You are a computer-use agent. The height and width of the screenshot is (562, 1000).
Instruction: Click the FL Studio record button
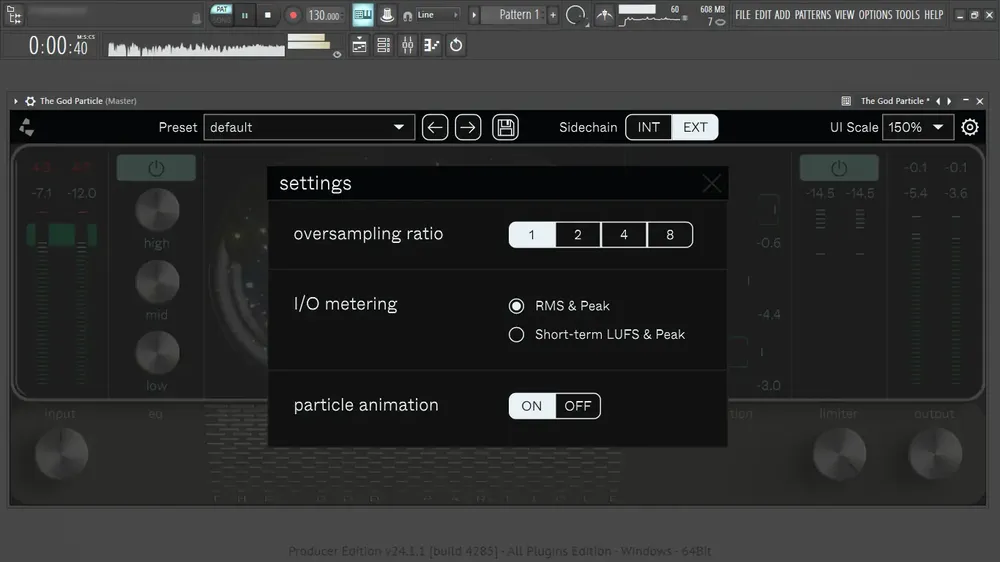pos(293,15)
